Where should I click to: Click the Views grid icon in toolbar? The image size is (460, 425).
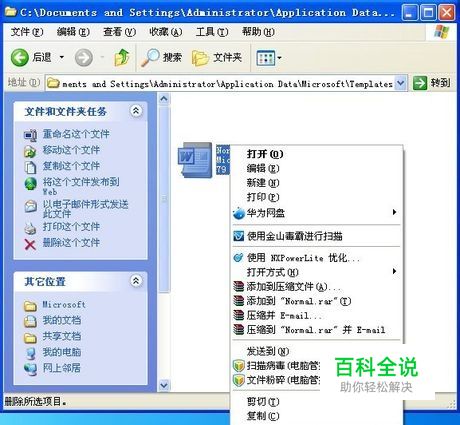click(265, 58)
